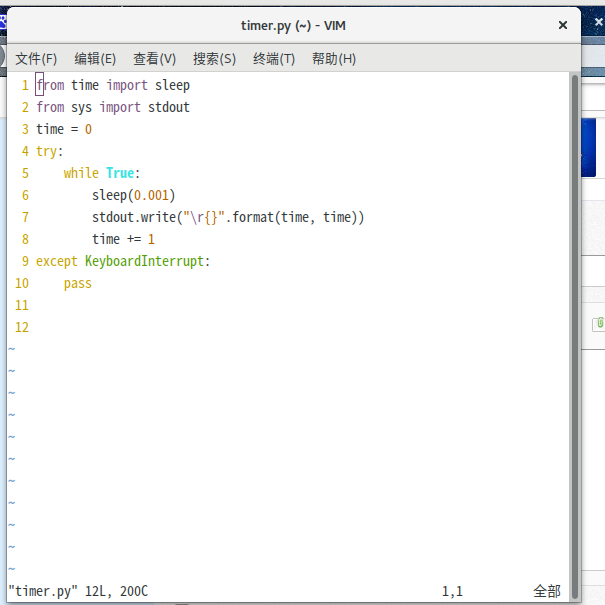Click 'except KeyboardInterrupt:' on line 9

(x=123, y=261)
